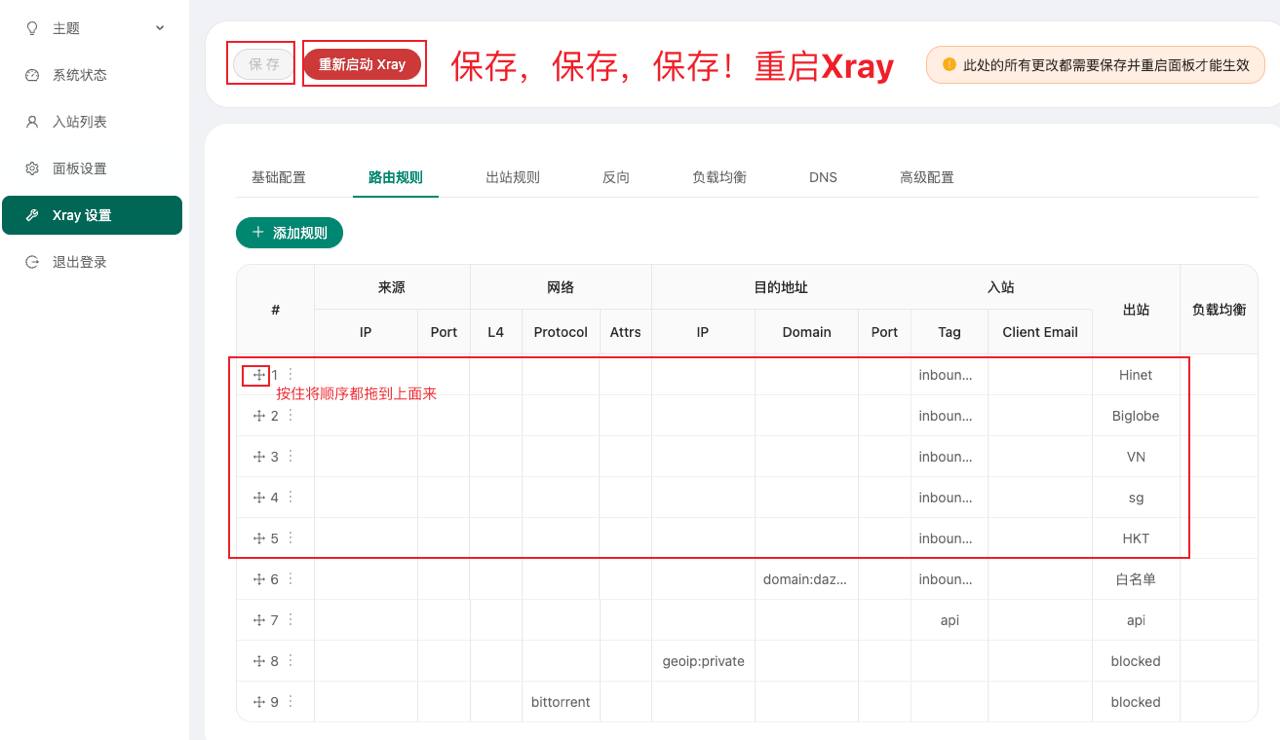Click the drag handle icon for rule 6

click(259, 579)
